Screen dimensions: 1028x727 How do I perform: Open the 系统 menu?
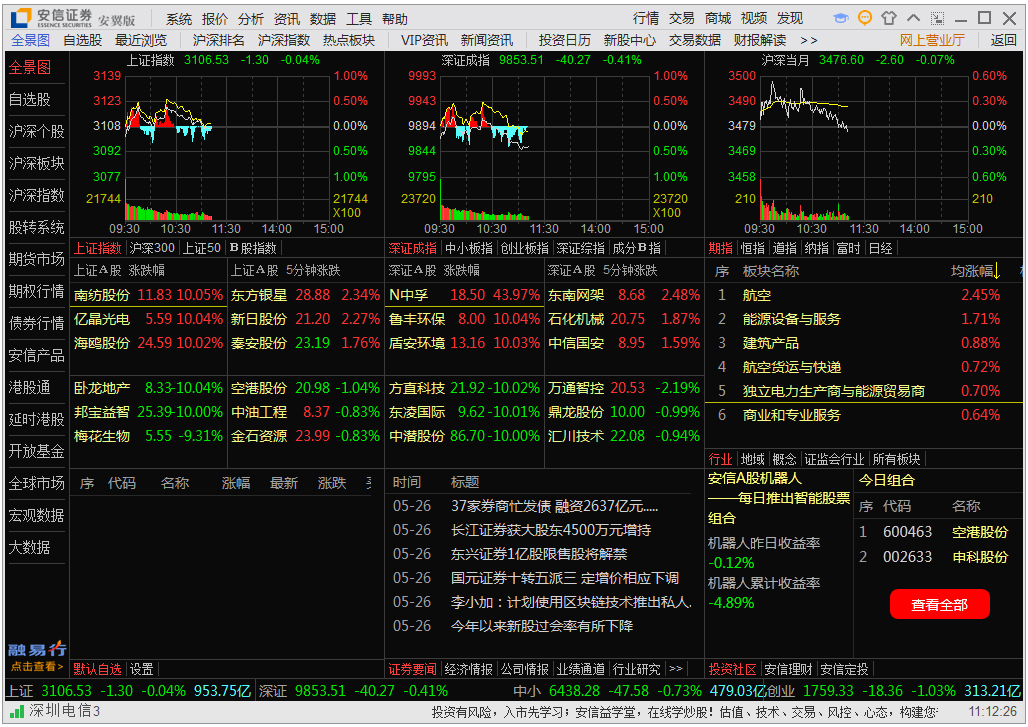pos(178,19)
